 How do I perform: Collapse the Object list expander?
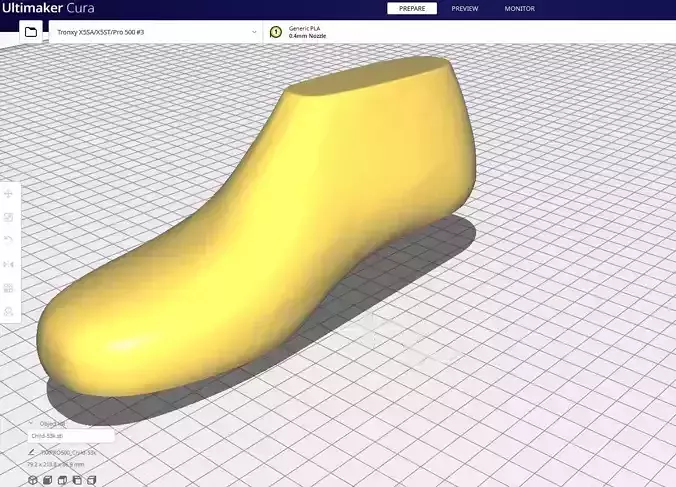click(31, 423)
